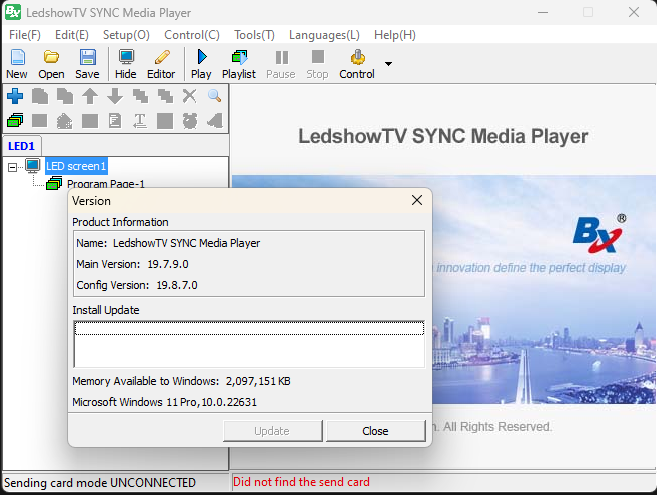Open the Control(C) menu
This screenshot has height=495, width=657.
point(191,35)
